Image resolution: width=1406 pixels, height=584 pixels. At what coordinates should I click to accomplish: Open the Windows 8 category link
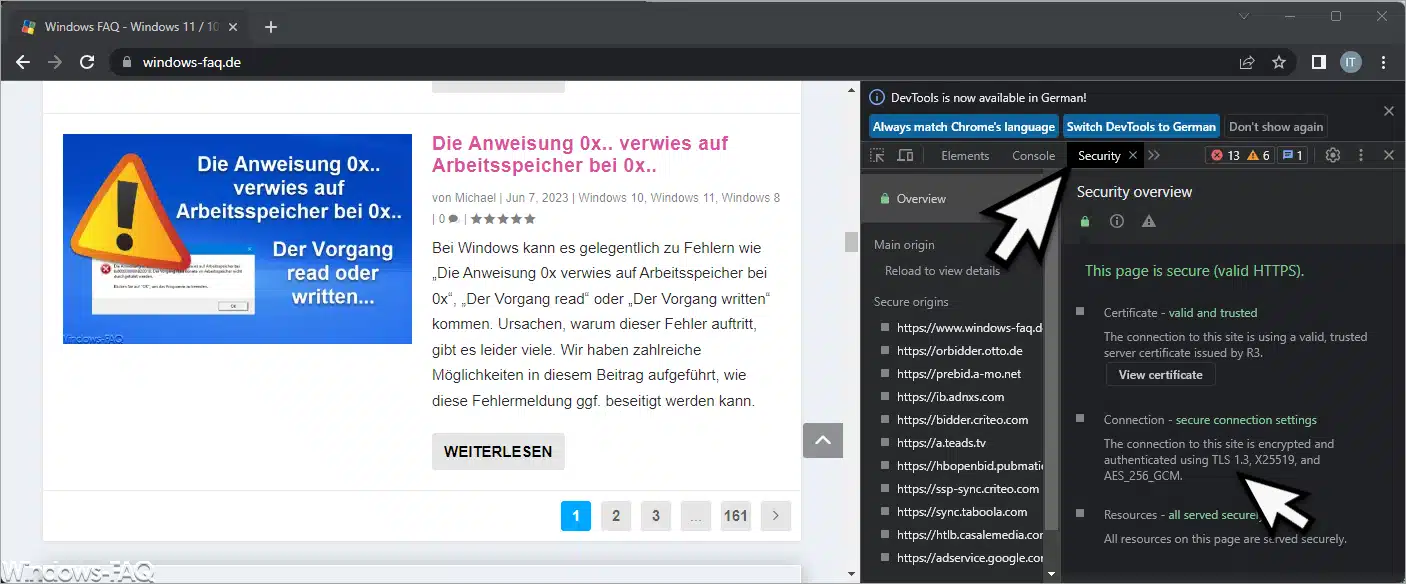pyautogui.click(x=750, y=198)
